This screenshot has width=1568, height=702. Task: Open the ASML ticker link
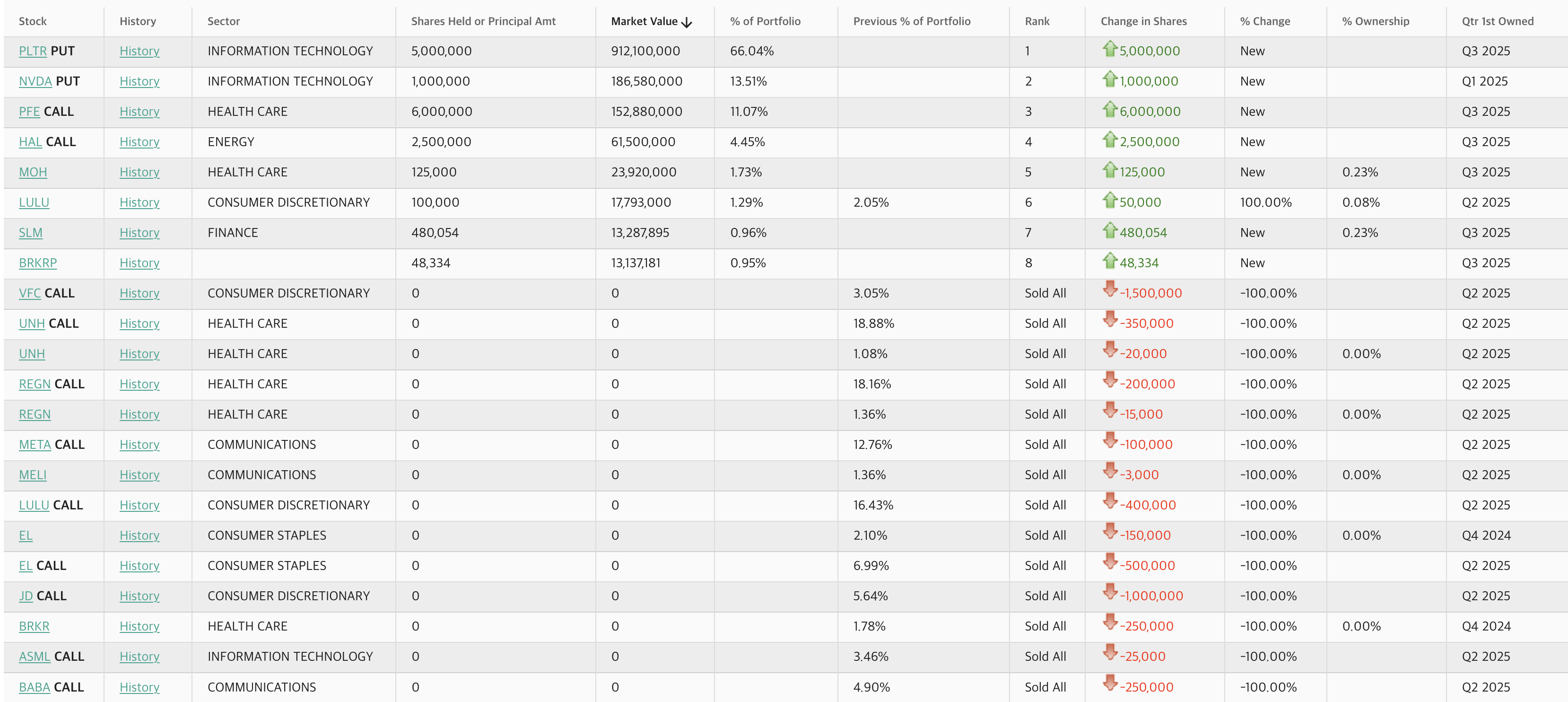tap(35, 656)
